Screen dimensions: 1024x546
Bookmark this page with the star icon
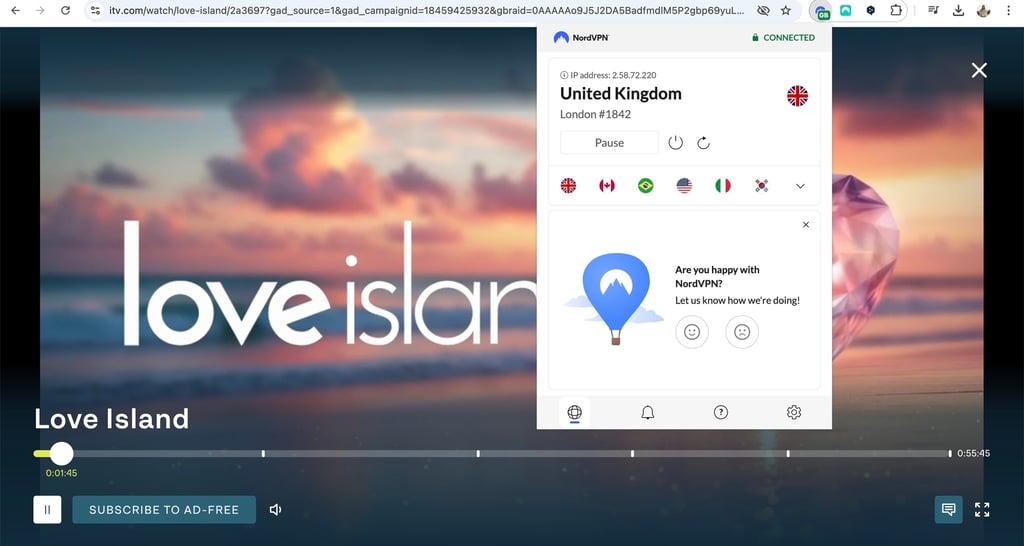point(786,10)
